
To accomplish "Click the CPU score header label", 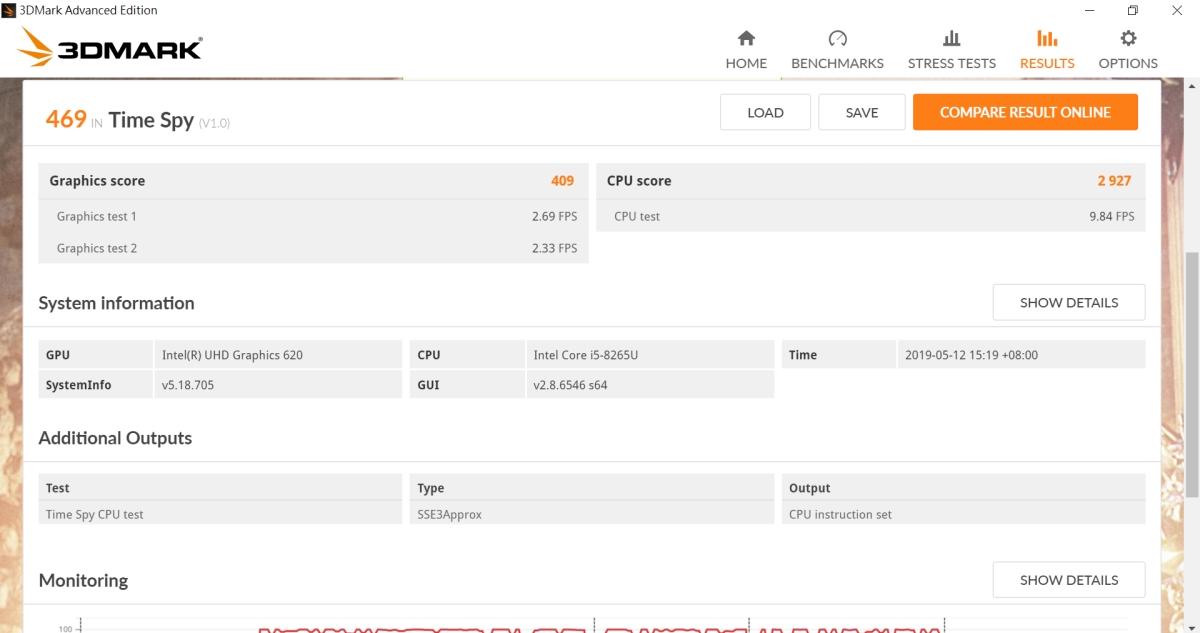I will pos(639,181).
